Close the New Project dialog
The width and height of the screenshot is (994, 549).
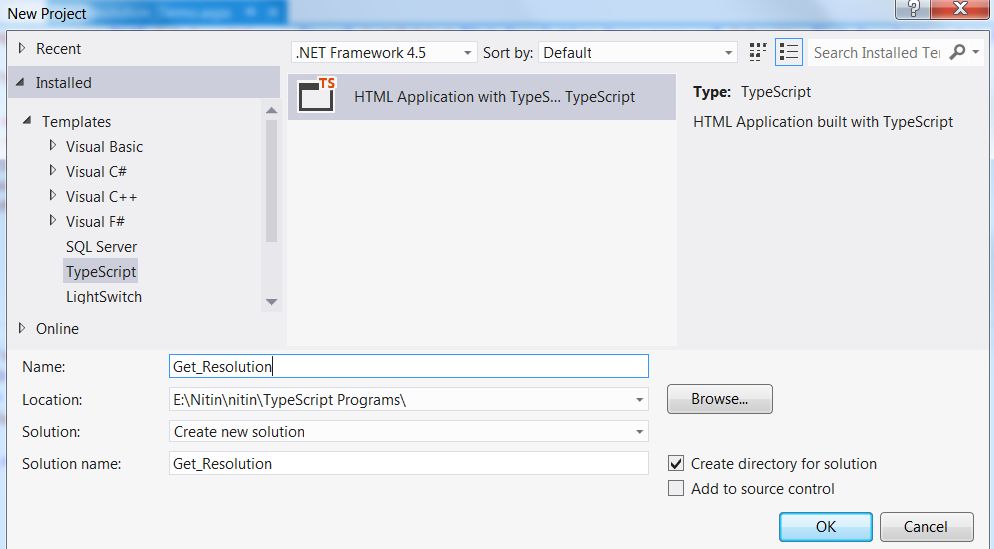click(x=960, y=8)
